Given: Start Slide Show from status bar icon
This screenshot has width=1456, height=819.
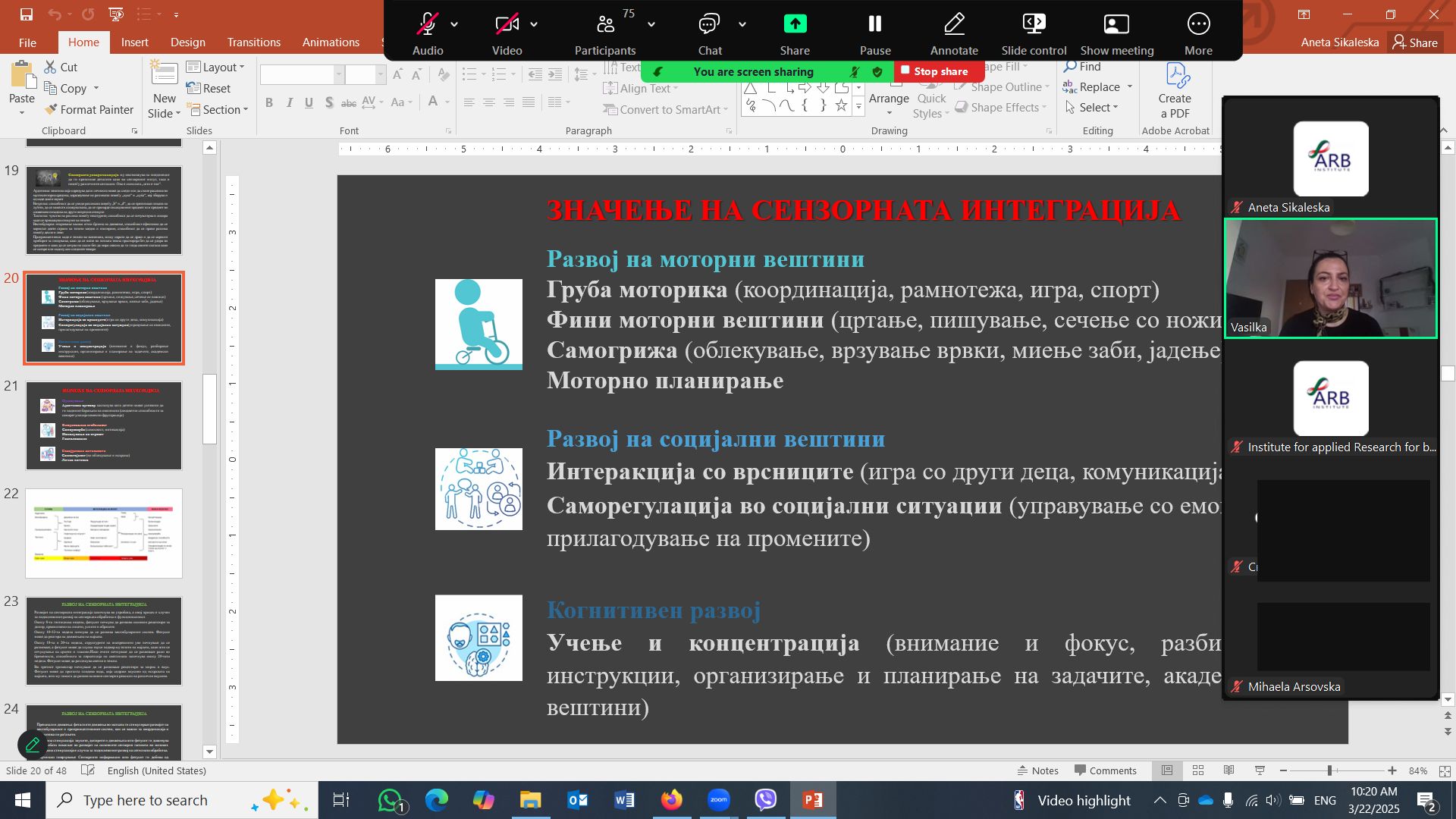Looking at the screenshot, I should [x=1260, y=770].
